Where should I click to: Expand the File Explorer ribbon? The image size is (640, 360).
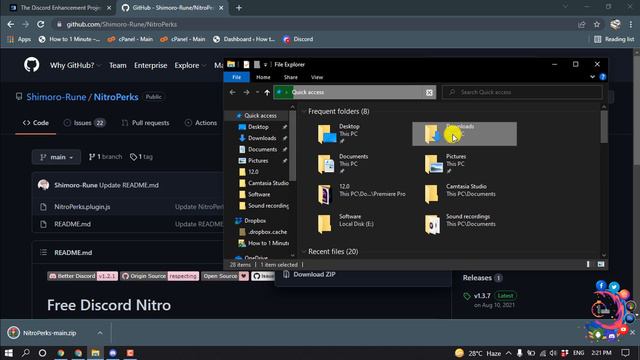[592, 77]
